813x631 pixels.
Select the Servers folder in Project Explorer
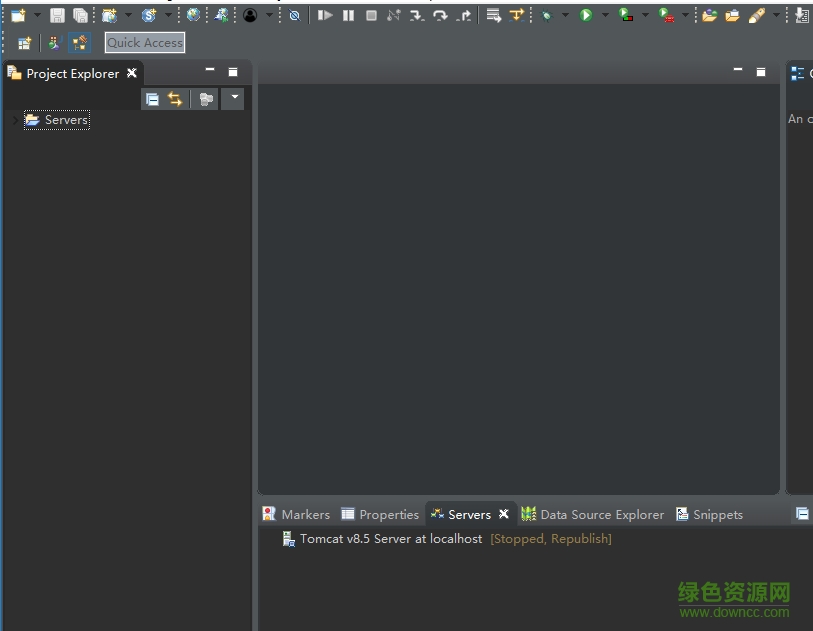pyautogui.click(x=66, y=120)
